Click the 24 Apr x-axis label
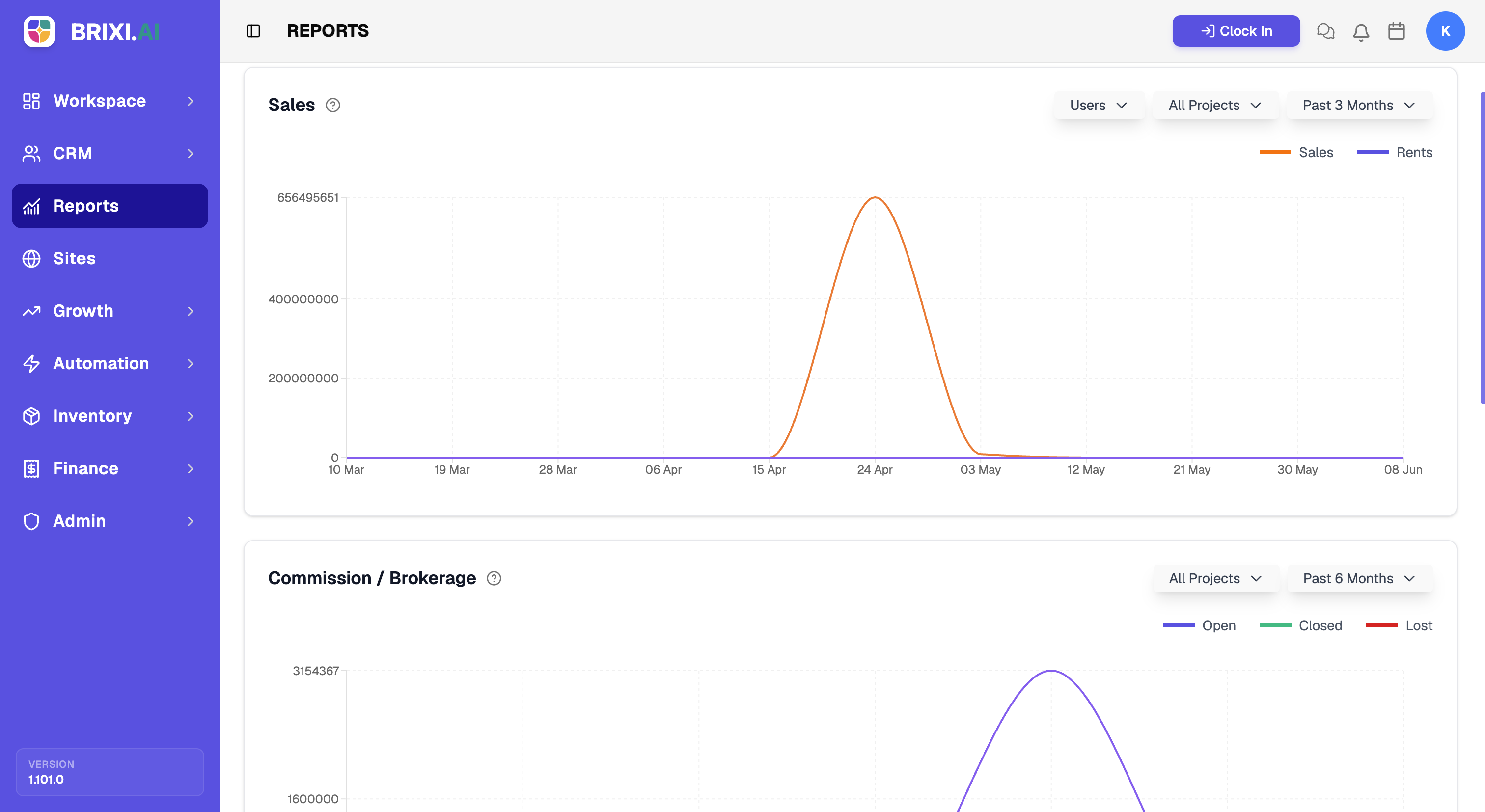The width and height of the screenshot is (1485, 812). [x=875, y=470]
